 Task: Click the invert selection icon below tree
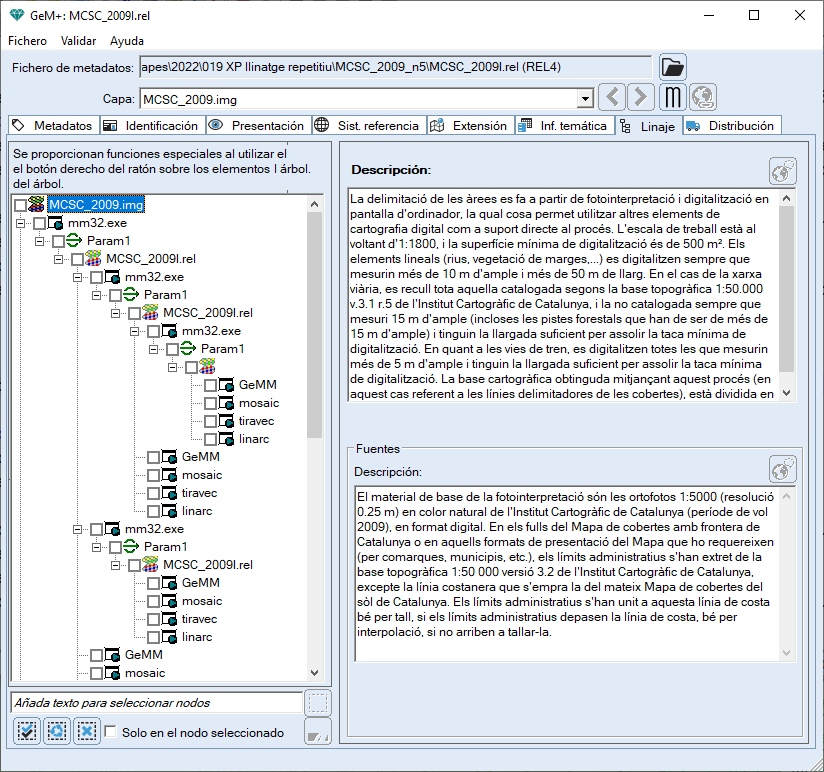point(57,731)
